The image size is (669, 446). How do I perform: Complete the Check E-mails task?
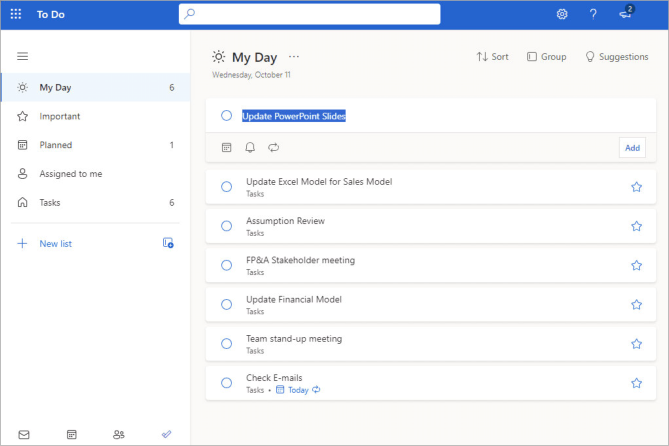227,383
